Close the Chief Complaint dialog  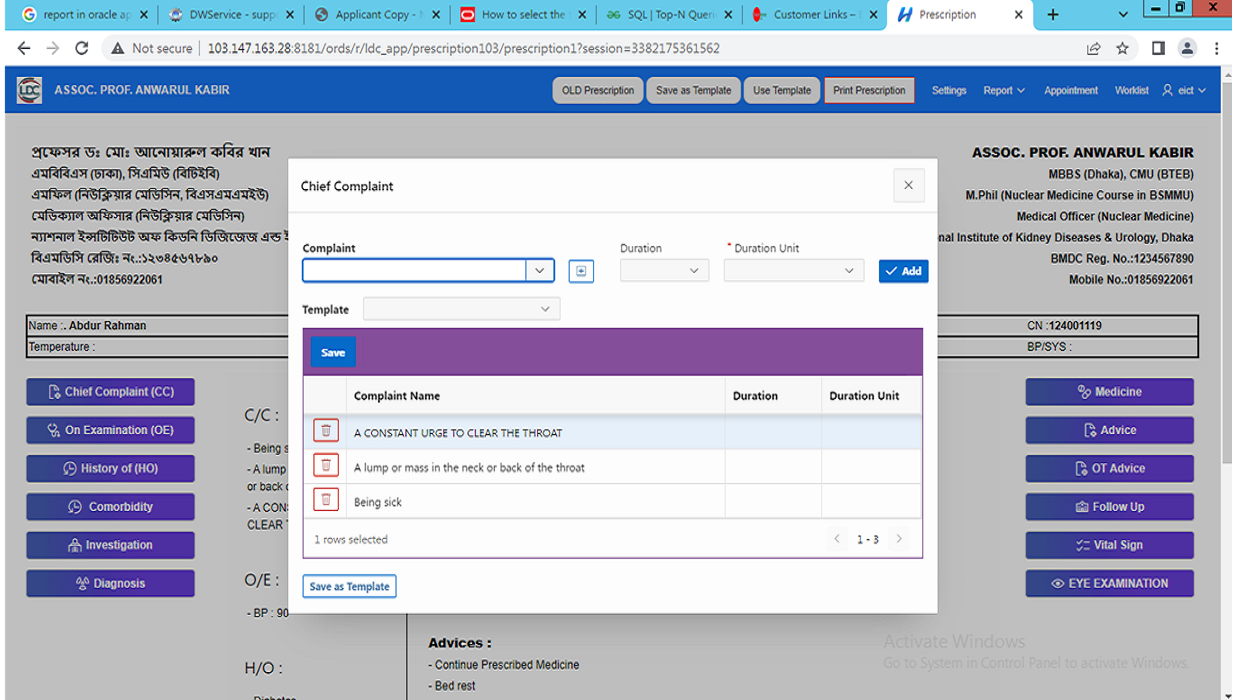tap(908, 186)
